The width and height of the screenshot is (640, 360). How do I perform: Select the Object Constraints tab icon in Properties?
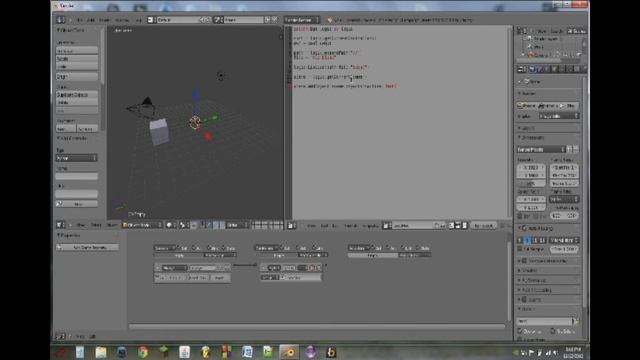coord(562,70)
